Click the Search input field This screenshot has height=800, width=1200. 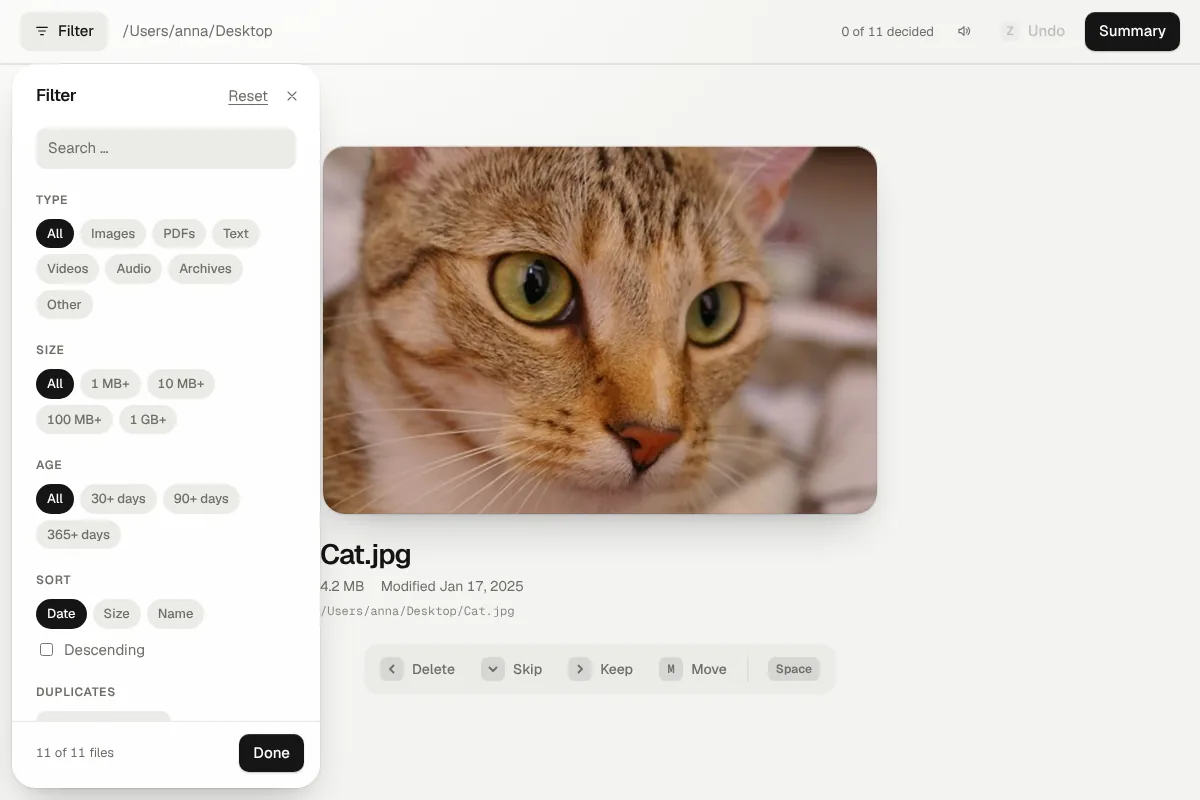pyautogui.click(x=166, y=148)
